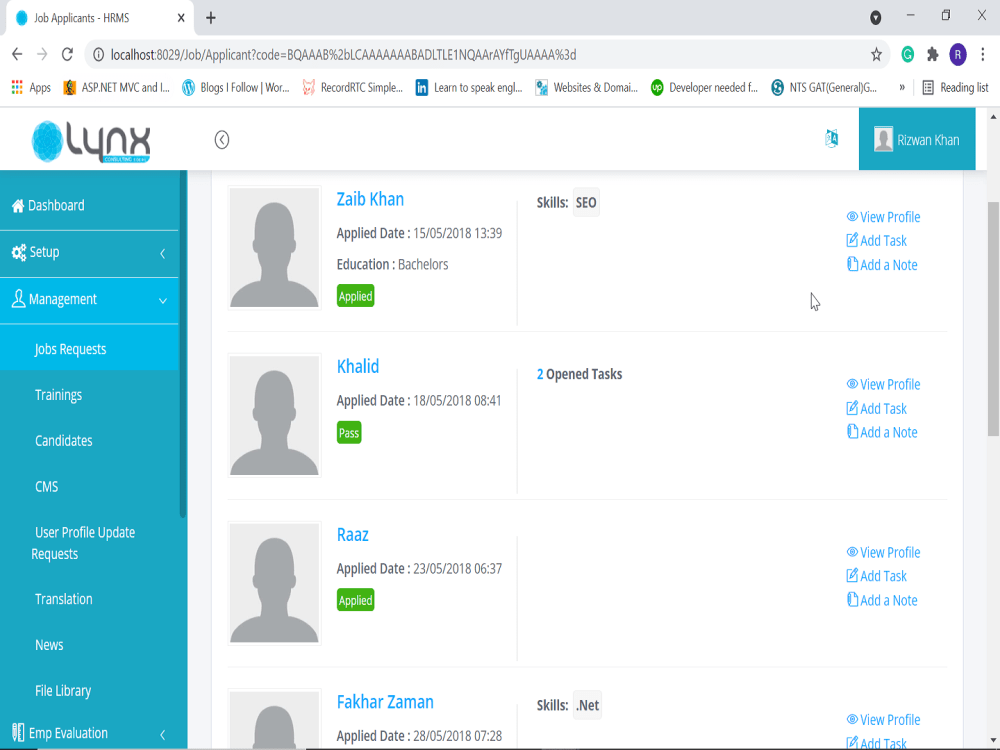Click Khalid's 2 Opened Tasks text

point(579,374)
